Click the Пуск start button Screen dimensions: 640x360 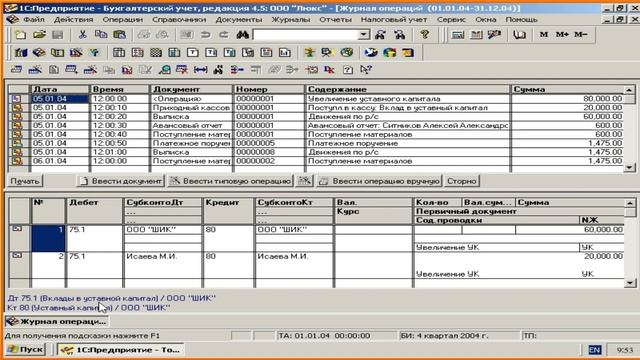coord(25,349)
